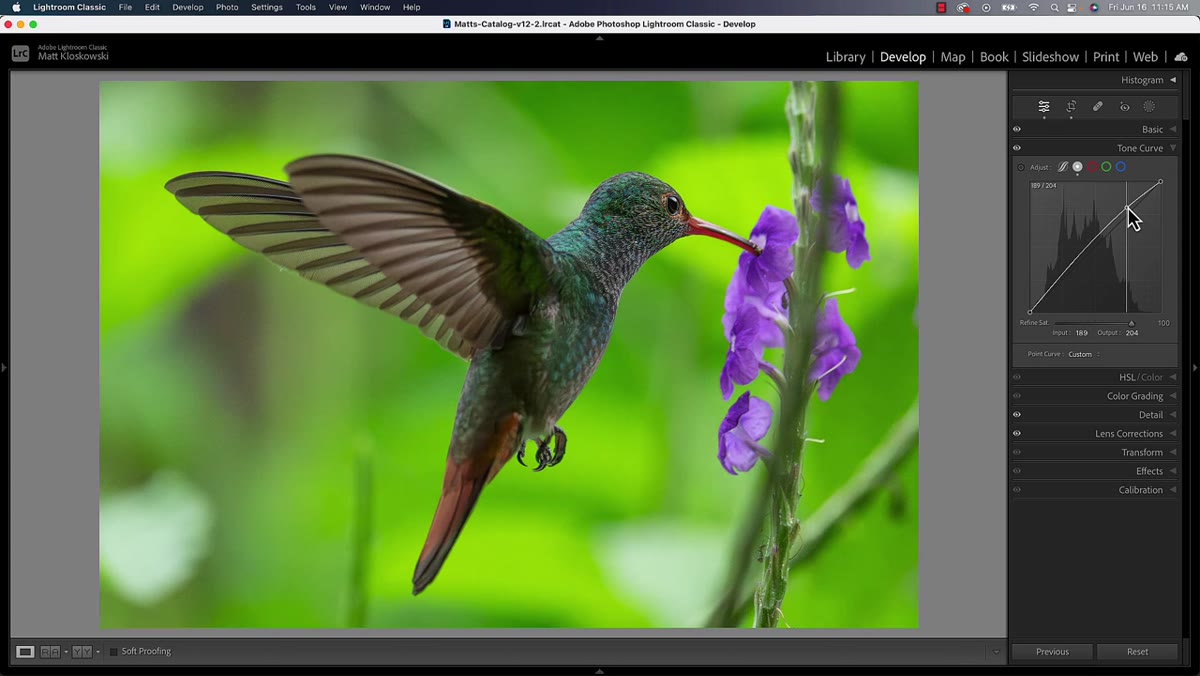Open the Settings menu
Viewport: 1200px width, 676px height.
click(267, 7)
